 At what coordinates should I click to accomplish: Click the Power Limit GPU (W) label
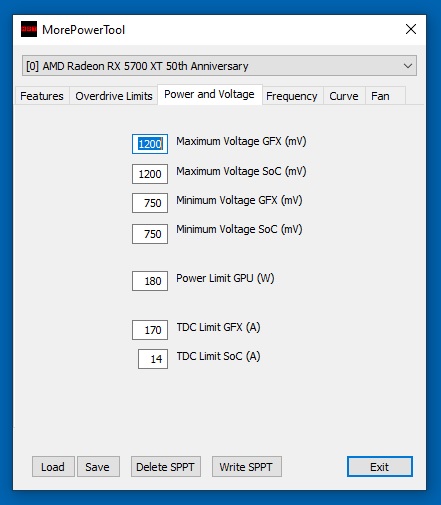[x=225, y=278]
